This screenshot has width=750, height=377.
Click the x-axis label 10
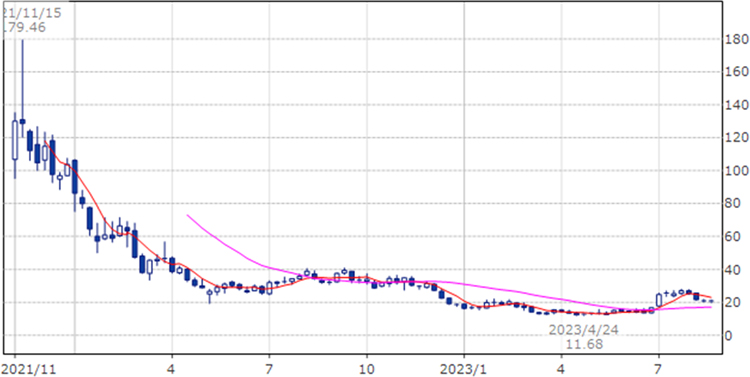click(366, 369)
